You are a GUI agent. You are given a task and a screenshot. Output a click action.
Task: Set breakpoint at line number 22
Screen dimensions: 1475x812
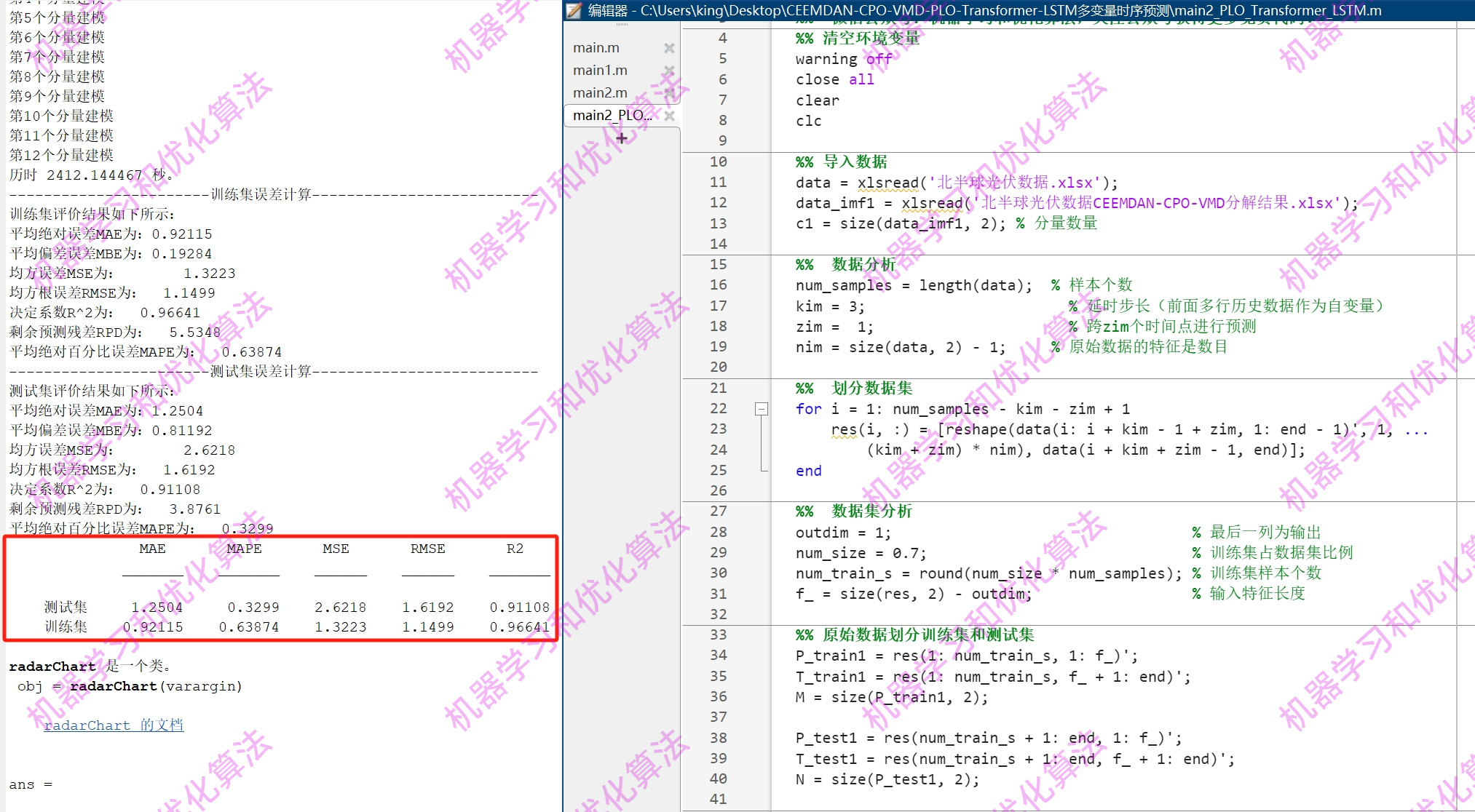point(718,409)
